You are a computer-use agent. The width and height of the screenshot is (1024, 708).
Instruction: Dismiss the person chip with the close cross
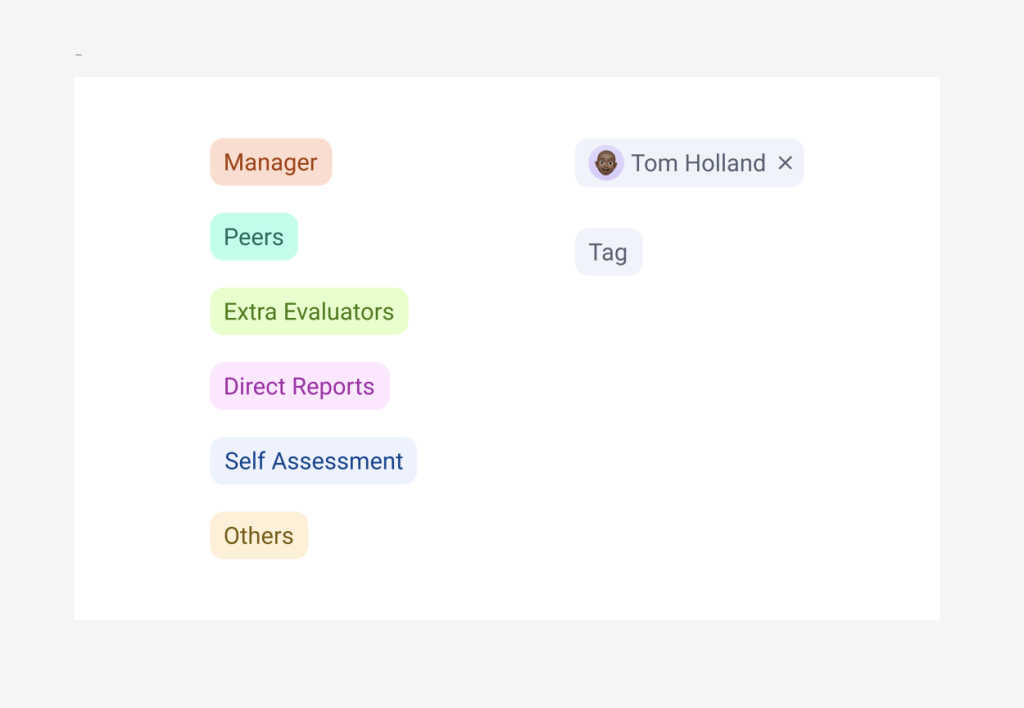point(785,163)
